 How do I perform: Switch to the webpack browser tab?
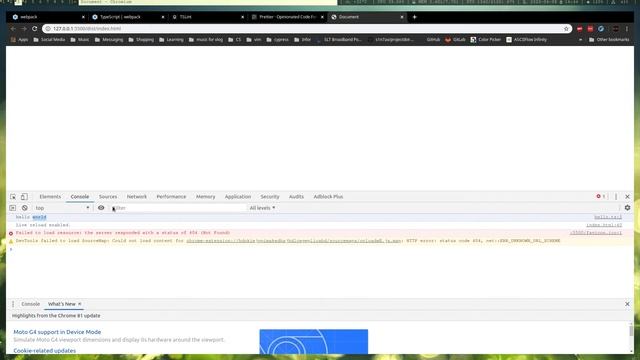coord(47,17)
